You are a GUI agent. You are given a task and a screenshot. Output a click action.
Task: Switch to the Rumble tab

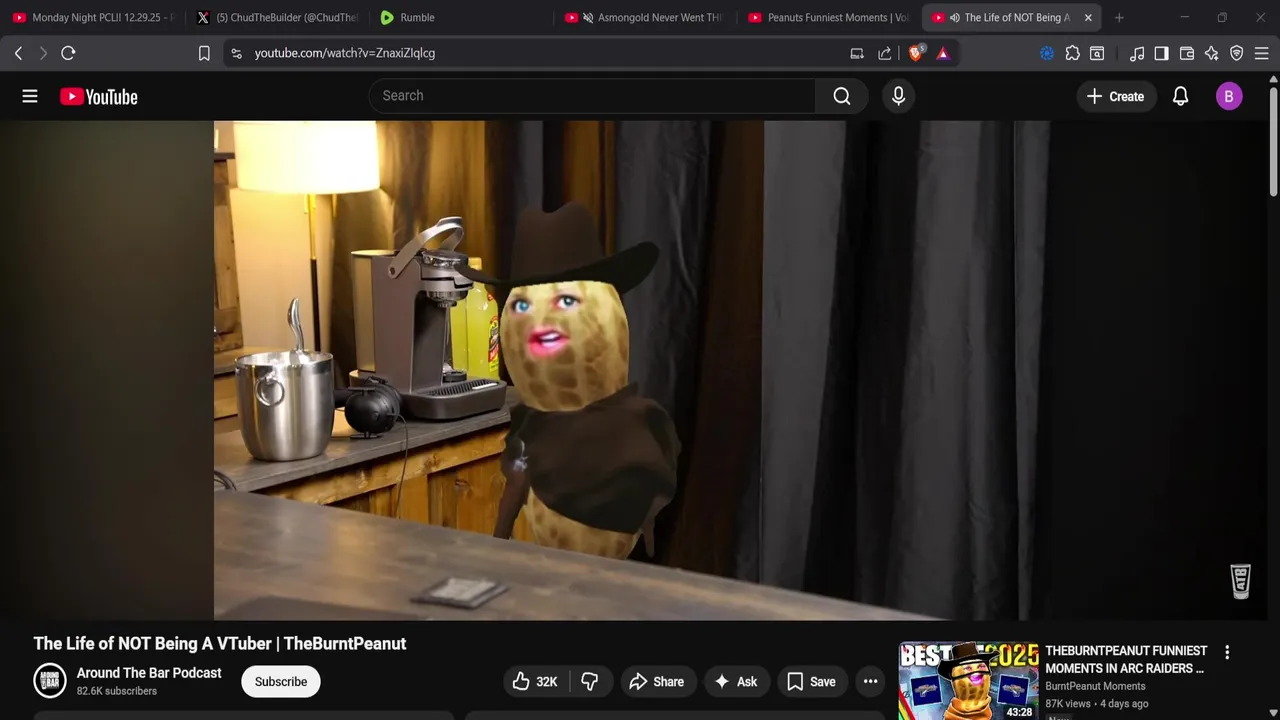click(460, 17)
